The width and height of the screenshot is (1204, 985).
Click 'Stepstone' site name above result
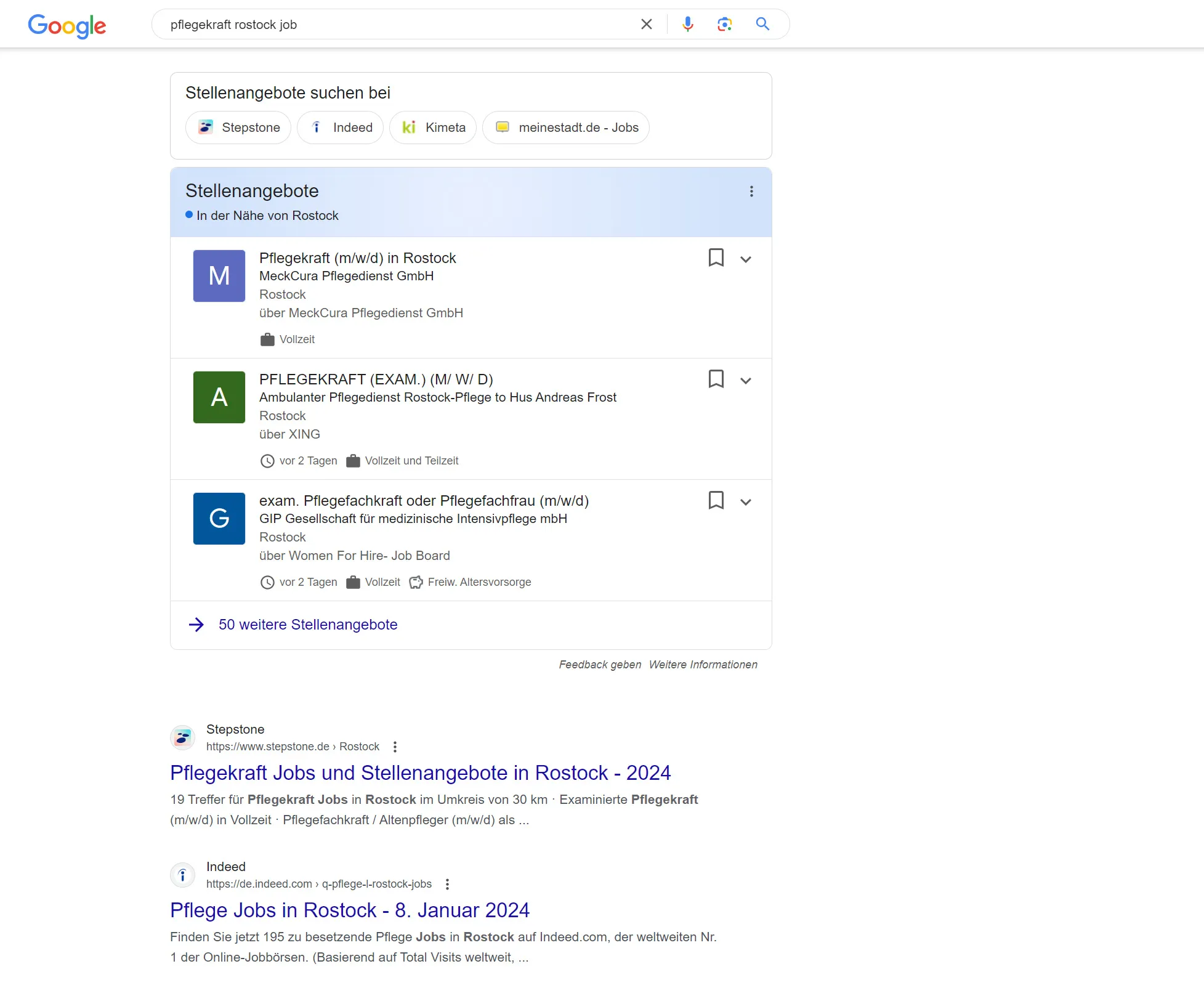[235, 729]
